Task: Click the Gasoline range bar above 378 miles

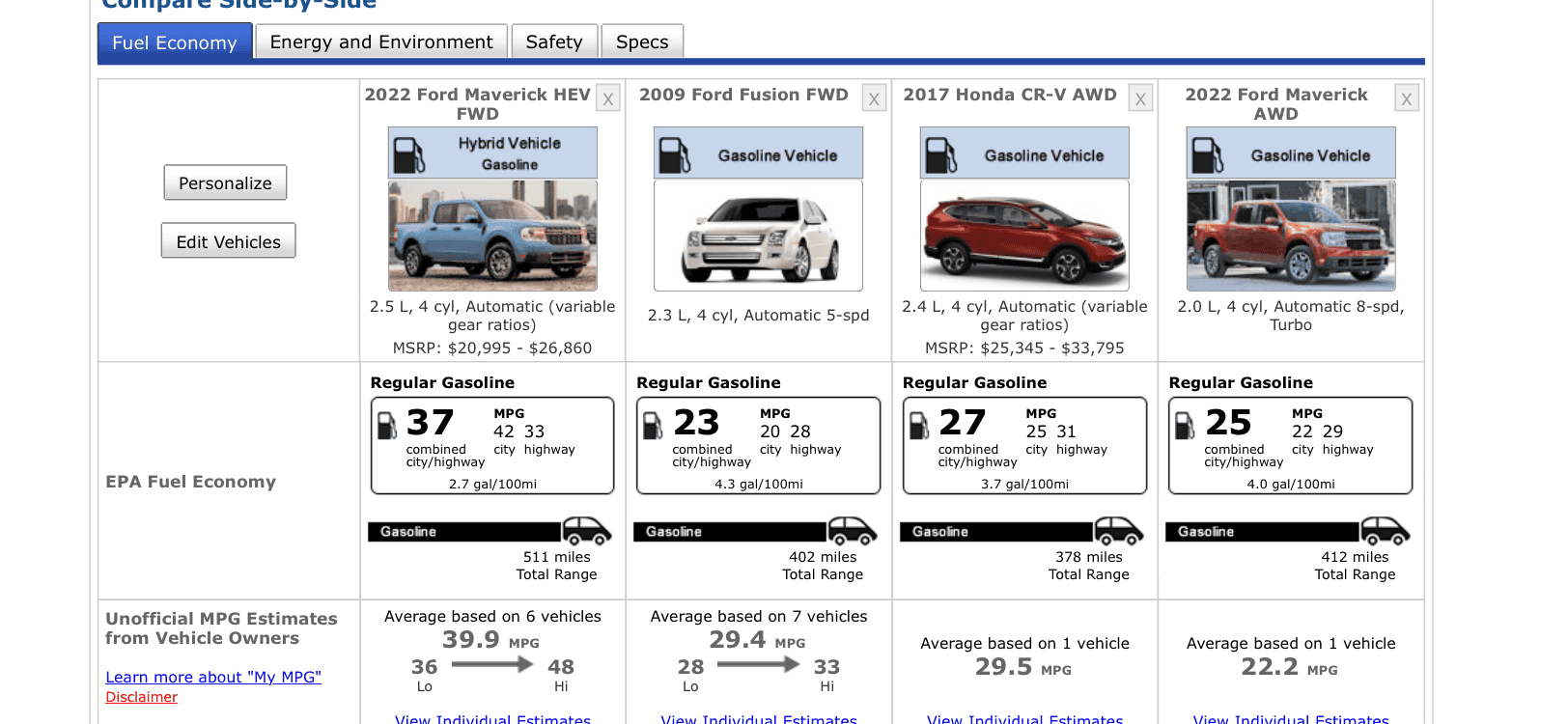Action: click(996, 532)
